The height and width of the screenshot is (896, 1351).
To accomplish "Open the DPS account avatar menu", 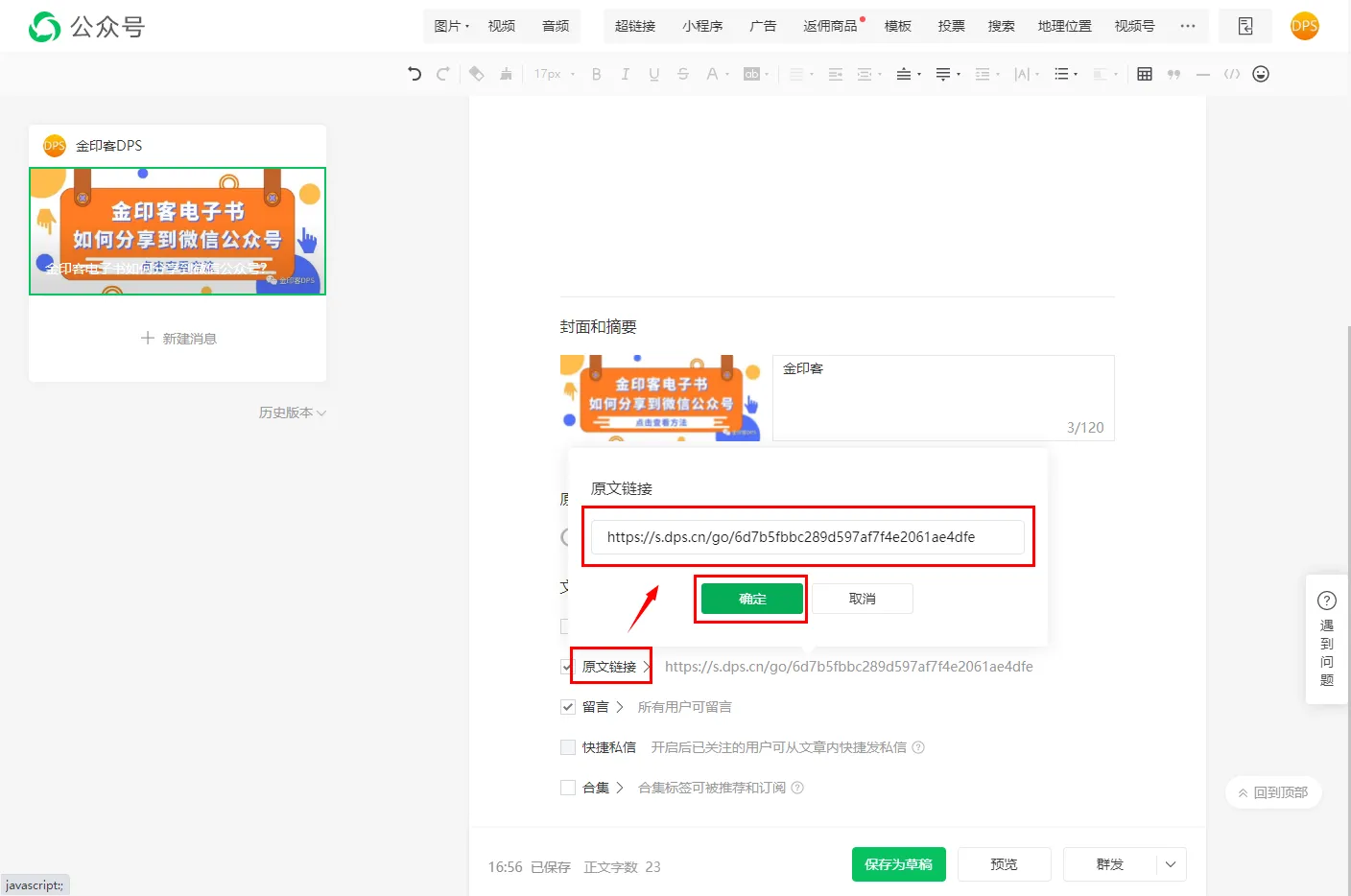I will click(x=1305, y=26).
